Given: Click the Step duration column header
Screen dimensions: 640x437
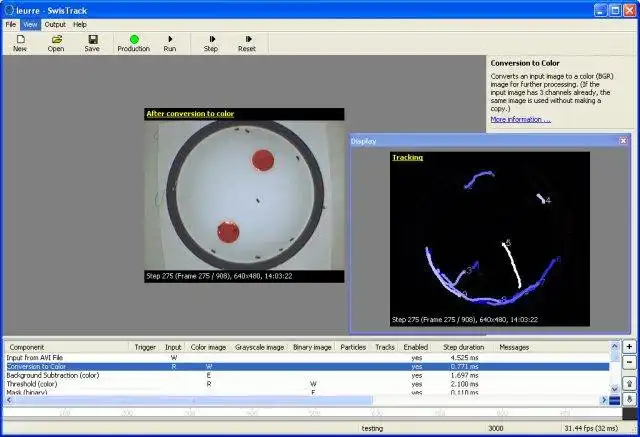Looking at the screenshot, I should [x=464, y=347].
